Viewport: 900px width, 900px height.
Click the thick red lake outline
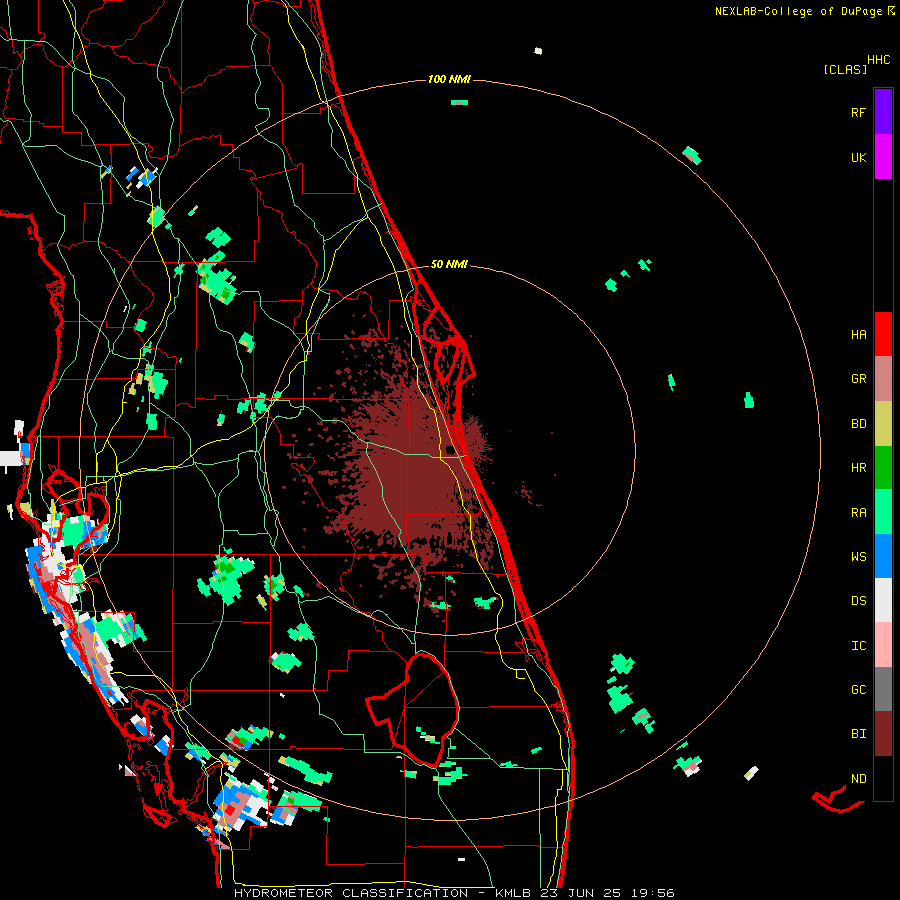tap(413, 709)
